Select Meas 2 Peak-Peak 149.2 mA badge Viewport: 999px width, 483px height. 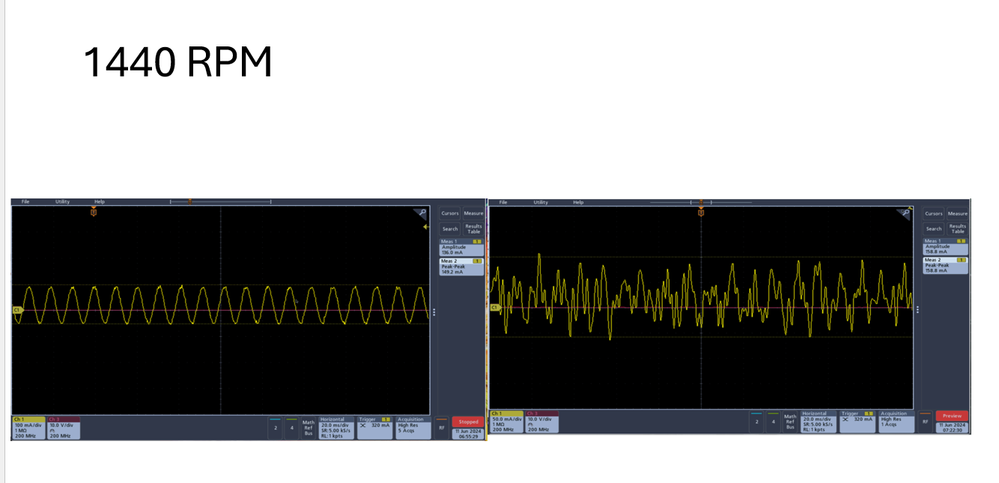click(x=461, y=266)
